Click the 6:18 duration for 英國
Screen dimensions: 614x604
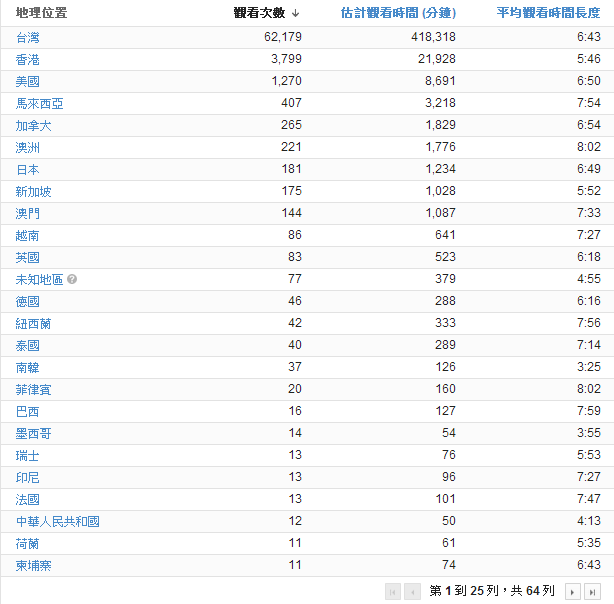(x=589, y=257)
